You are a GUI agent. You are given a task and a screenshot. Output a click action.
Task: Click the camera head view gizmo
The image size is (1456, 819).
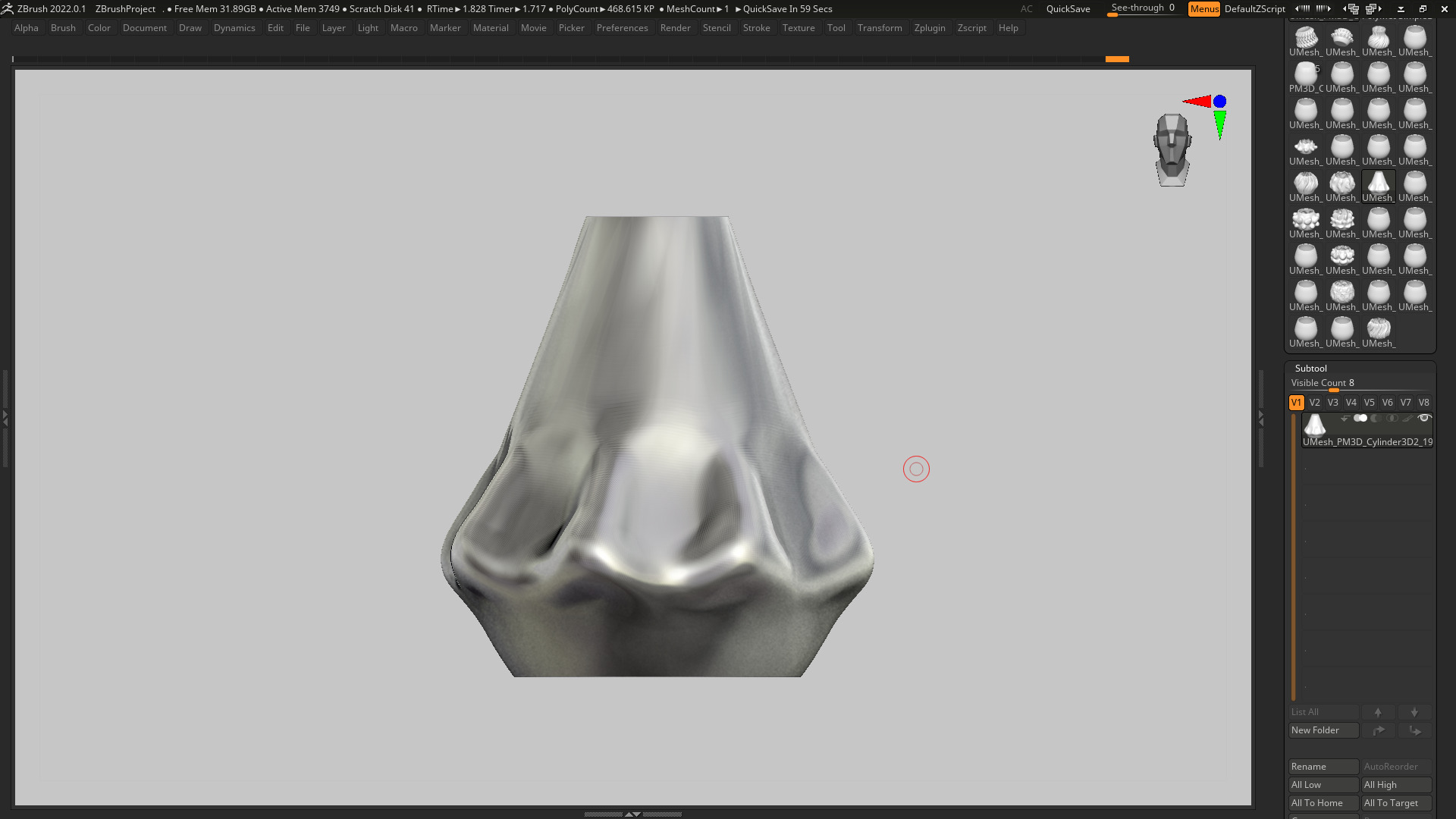(x=1172, y=150)
